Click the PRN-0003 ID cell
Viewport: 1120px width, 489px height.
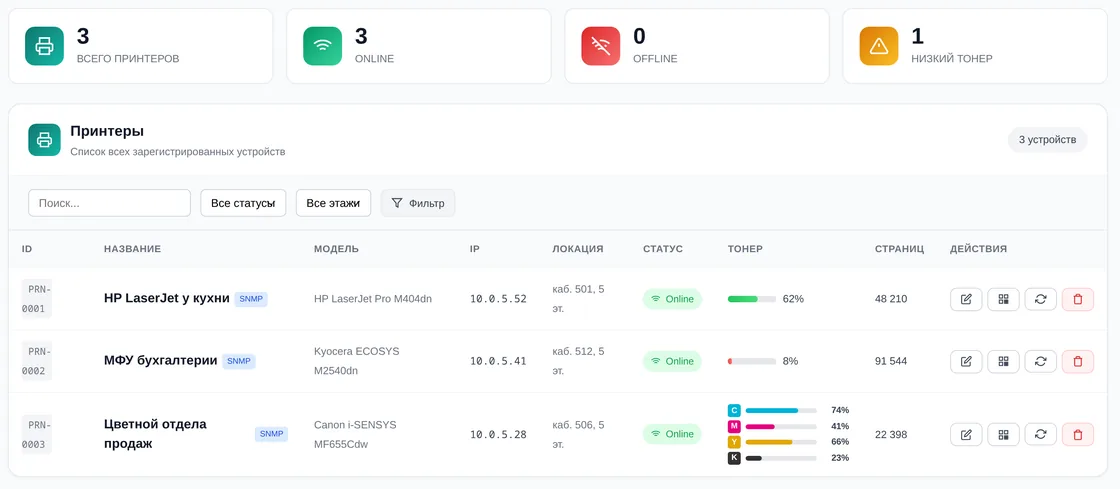(x=36, y=434)
